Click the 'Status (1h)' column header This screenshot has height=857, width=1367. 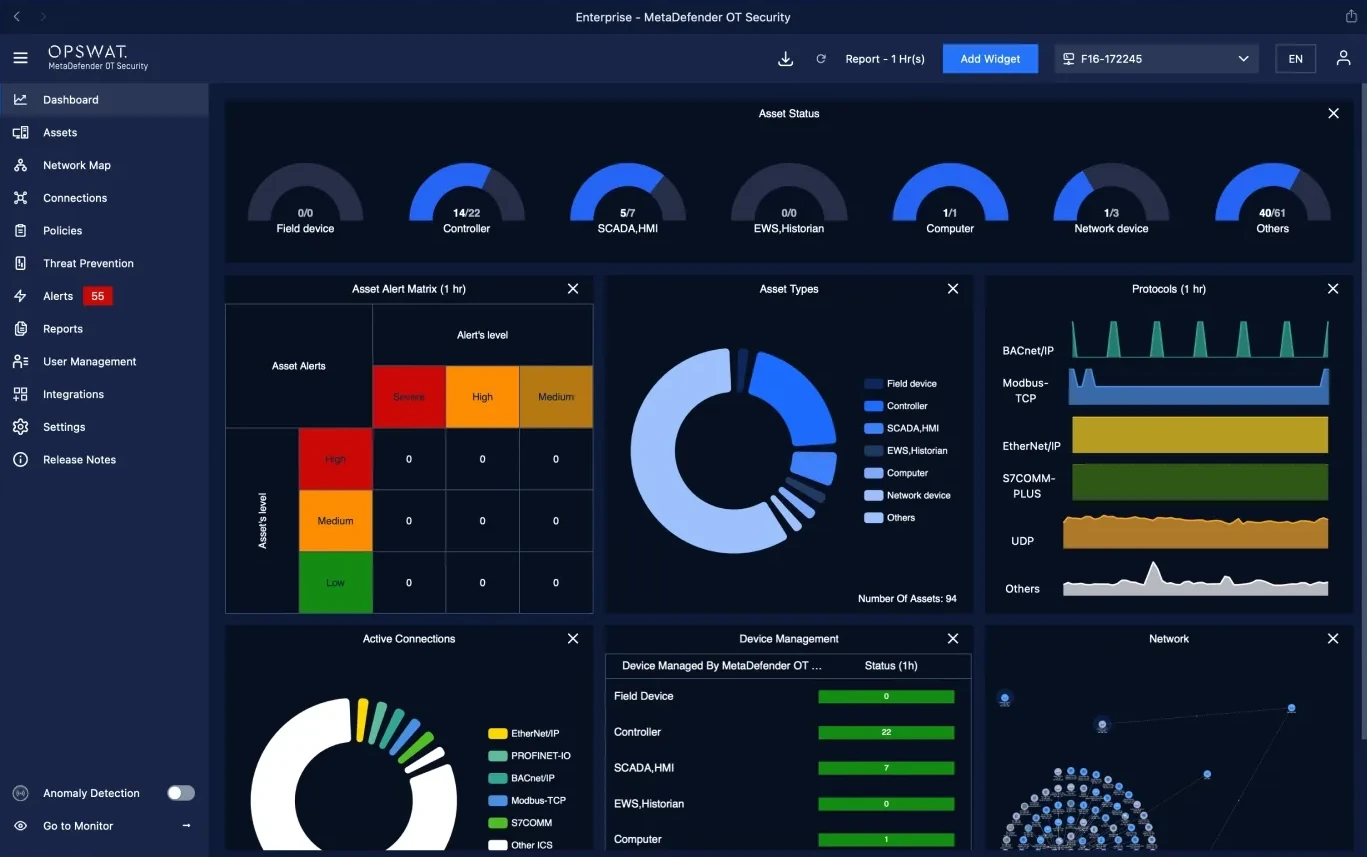pyautogui.click(x=891, y=666)
